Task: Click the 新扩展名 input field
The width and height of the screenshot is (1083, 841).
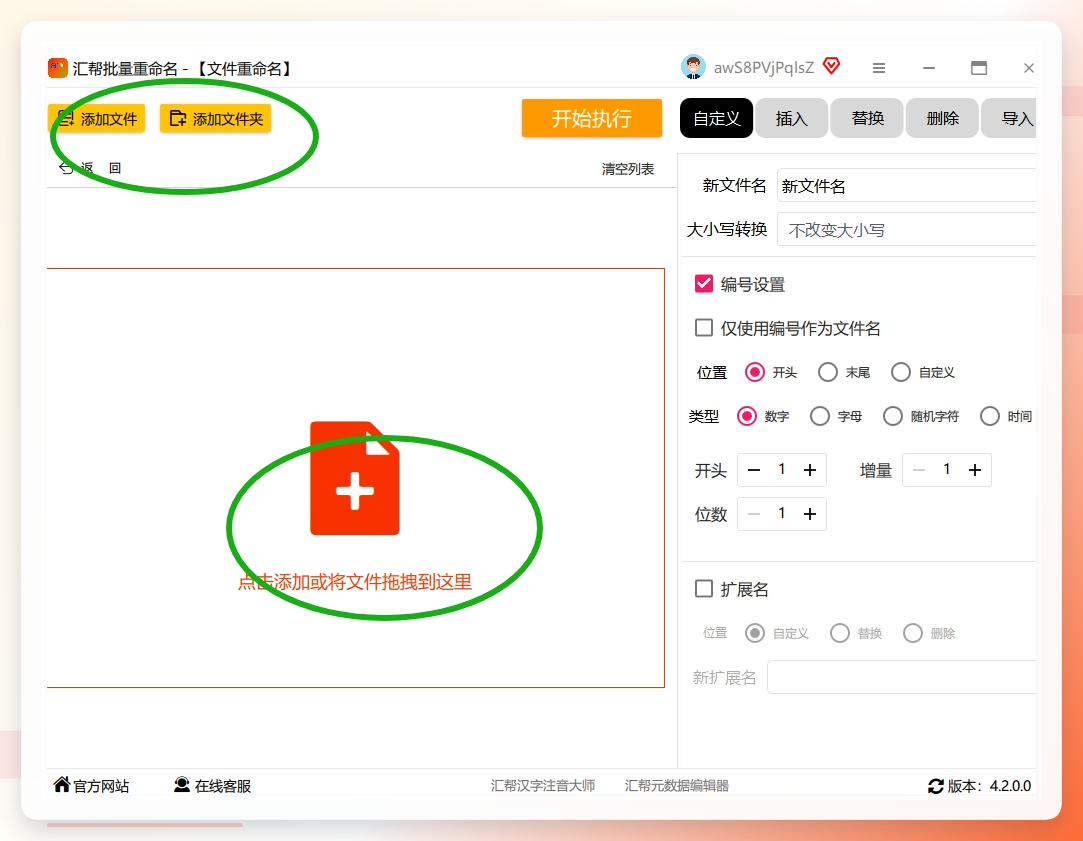Action: coord(901,677)
